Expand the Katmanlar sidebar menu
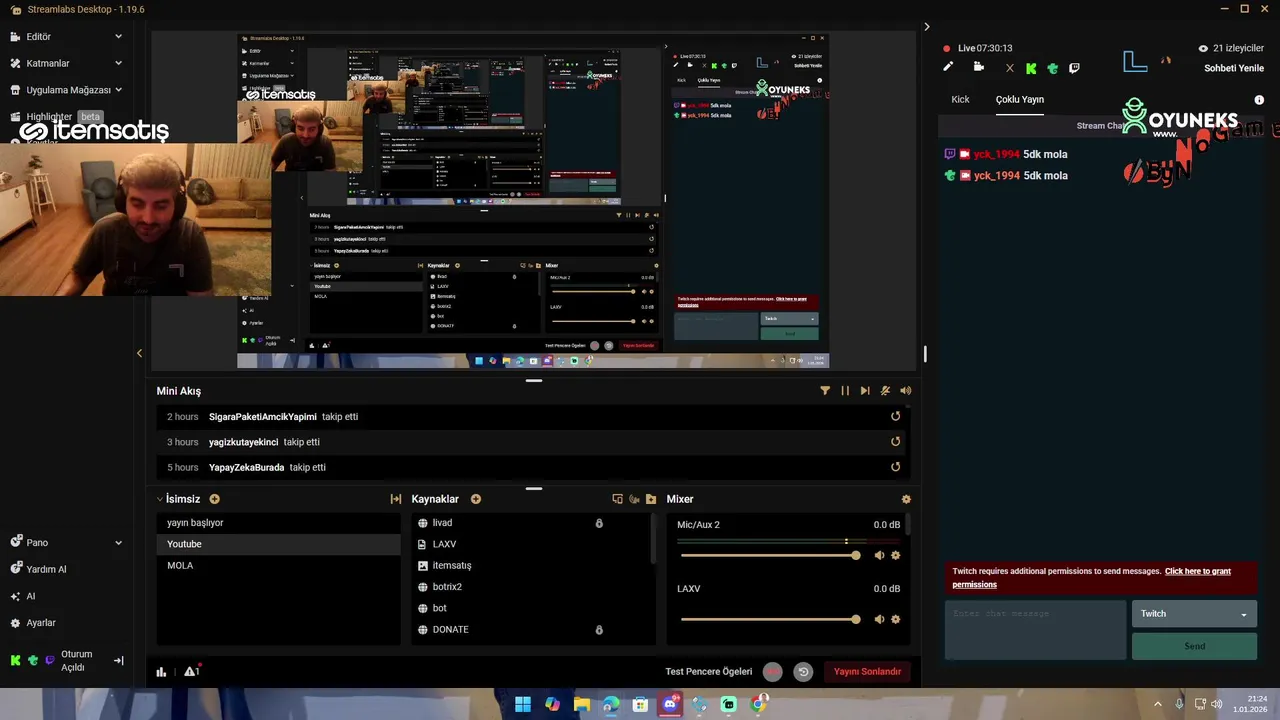The width and height of the screenshot is (1280, 720). click(x=118, y=63)
